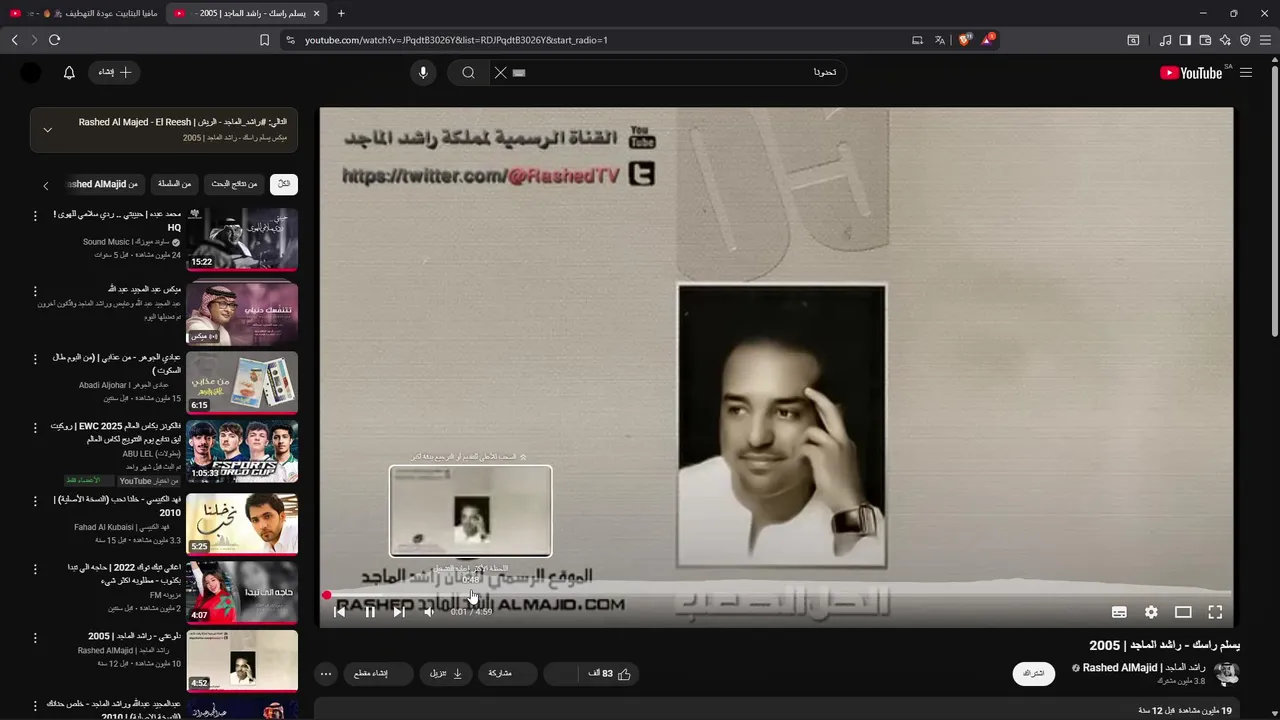The height and width of the screenshot is (720, 1280).
Task: Reload the page in browser
Action: tap(54, 40)
